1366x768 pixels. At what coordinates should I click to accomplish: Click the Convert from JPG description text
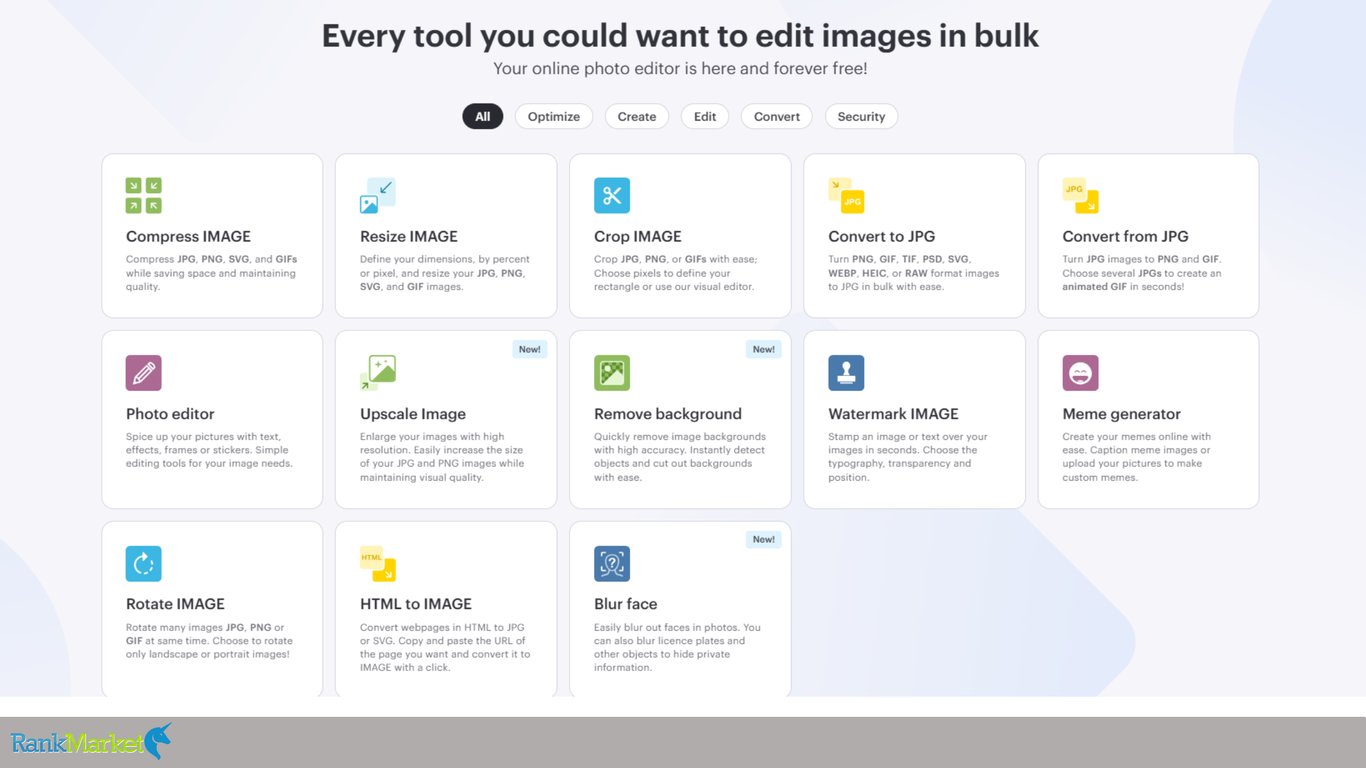coord(1142,273)
